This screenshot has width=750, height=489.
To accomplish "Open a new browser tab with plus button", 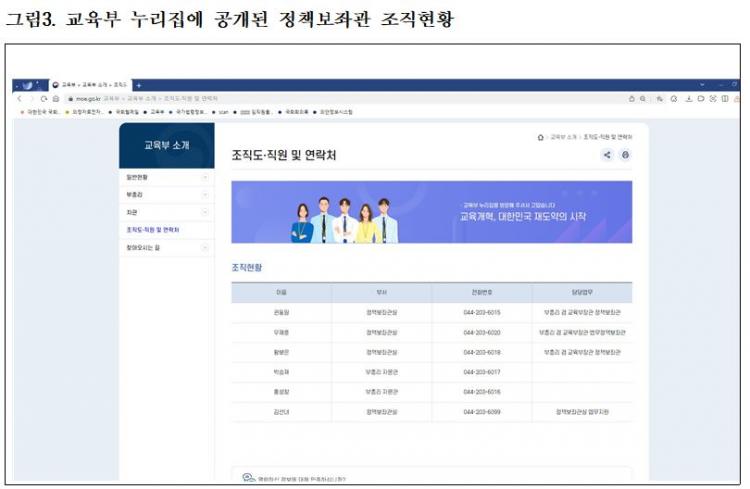I will pyautogui.click(x=139, y=85).
